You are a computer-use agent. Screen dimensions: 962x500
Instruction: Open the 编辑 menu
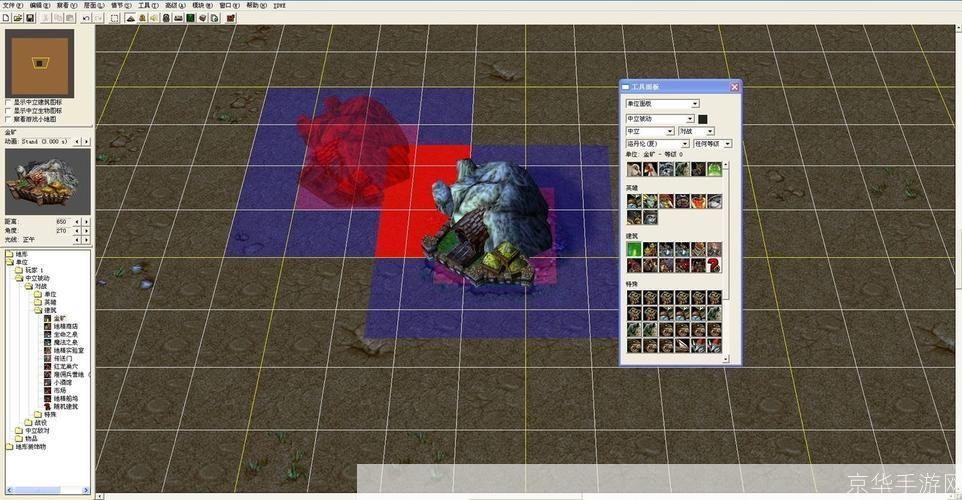[x=40, y=5]
